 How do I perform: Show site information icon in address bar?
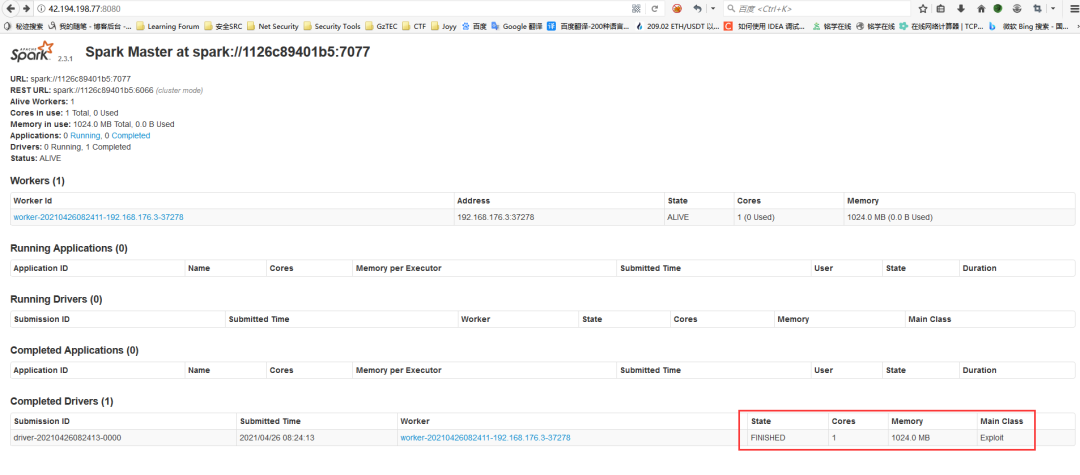(41, 9)
